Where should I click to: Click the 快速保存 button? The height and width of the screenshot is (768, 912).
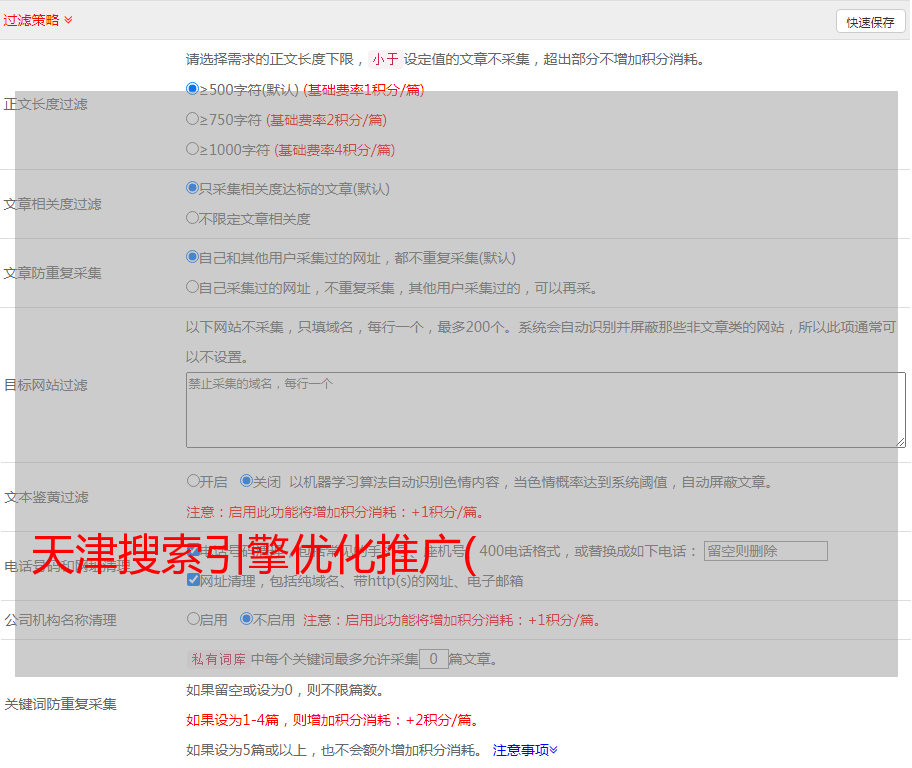pyautogui.click(x=870, y=22)
